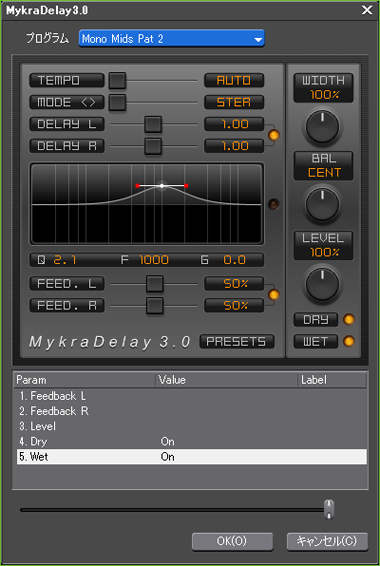Click the DELAY L slider handle
Image resolution: width=380 pixels, height=566 pixels.
153,125
